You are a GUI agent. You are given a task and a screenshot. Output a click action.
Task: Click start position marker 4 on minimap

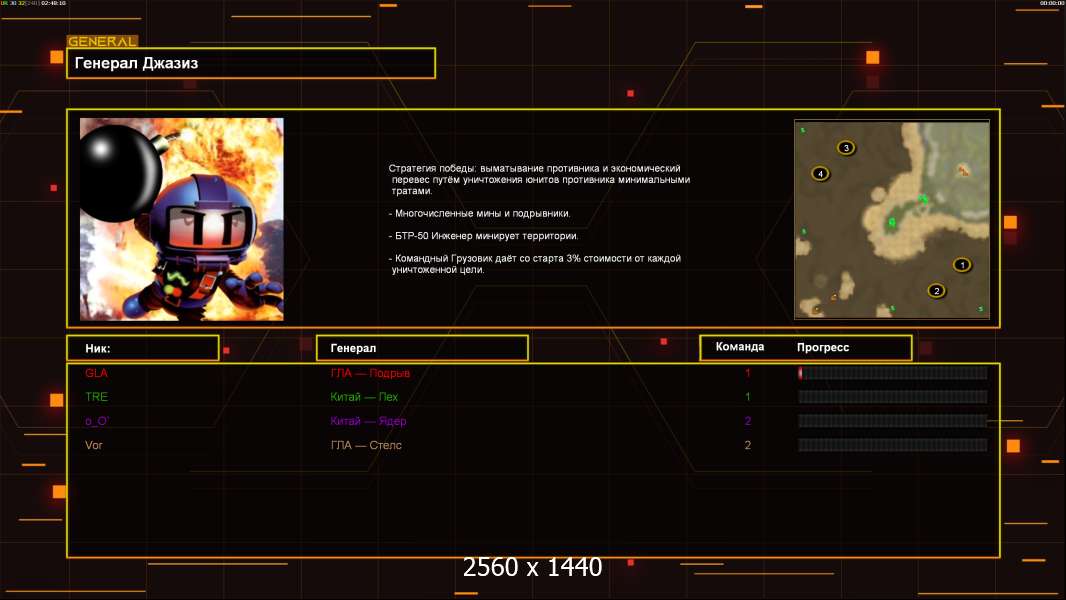pyautogui.click(x=821, y=173)
